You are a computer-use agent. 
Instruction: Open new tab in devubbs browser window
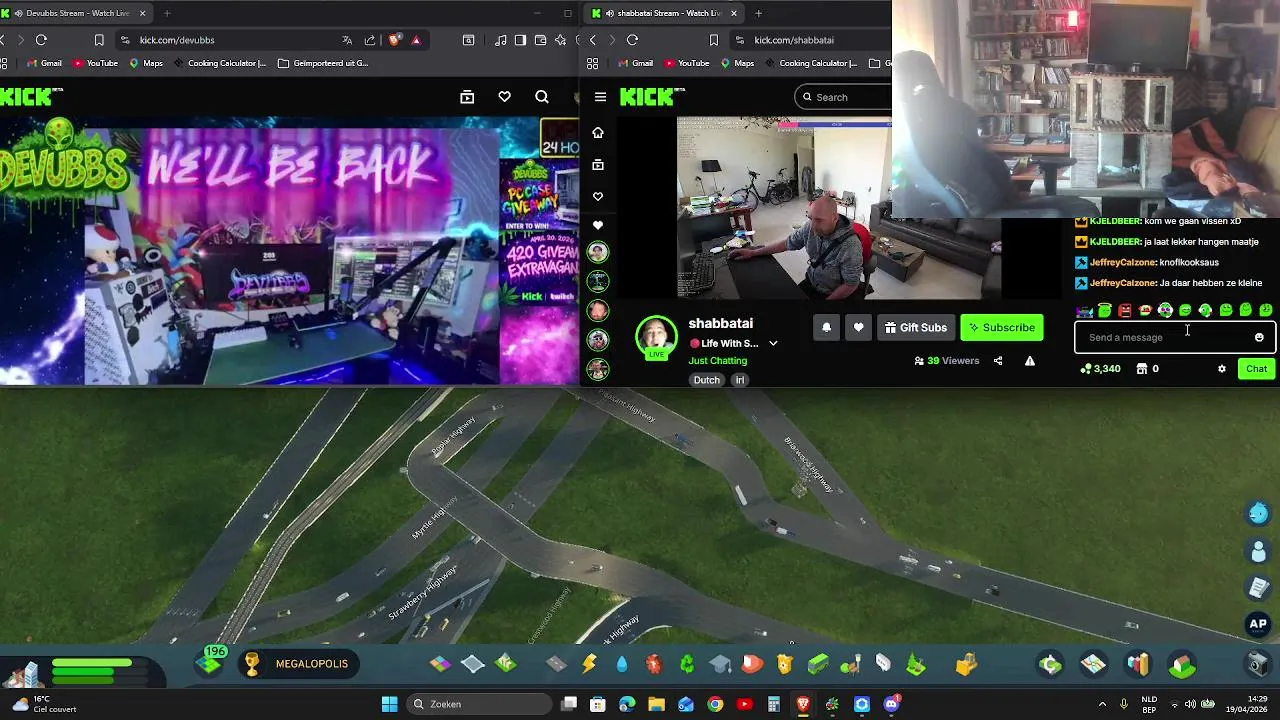pos(166,13)
